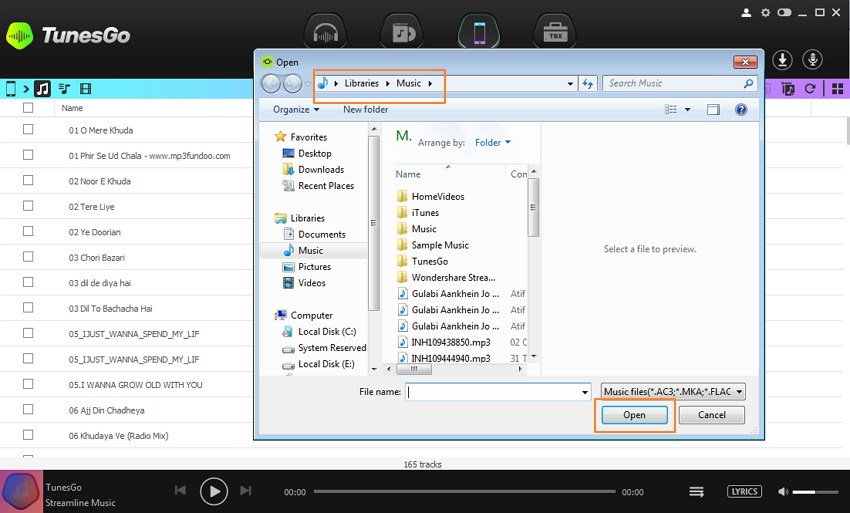Image resolution: width=850 pixels, height=513 pixels.
Task: Adjust the volume slider
Action: pos(815,492)
